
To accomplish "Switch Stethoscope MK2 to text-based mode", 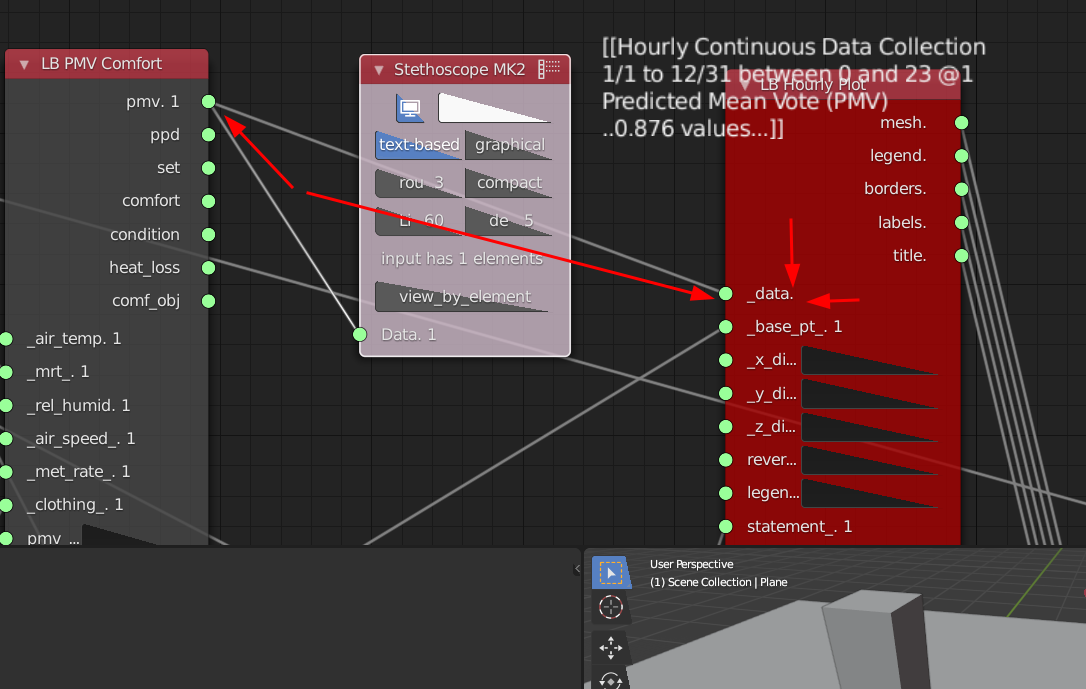I will point(418,144).
